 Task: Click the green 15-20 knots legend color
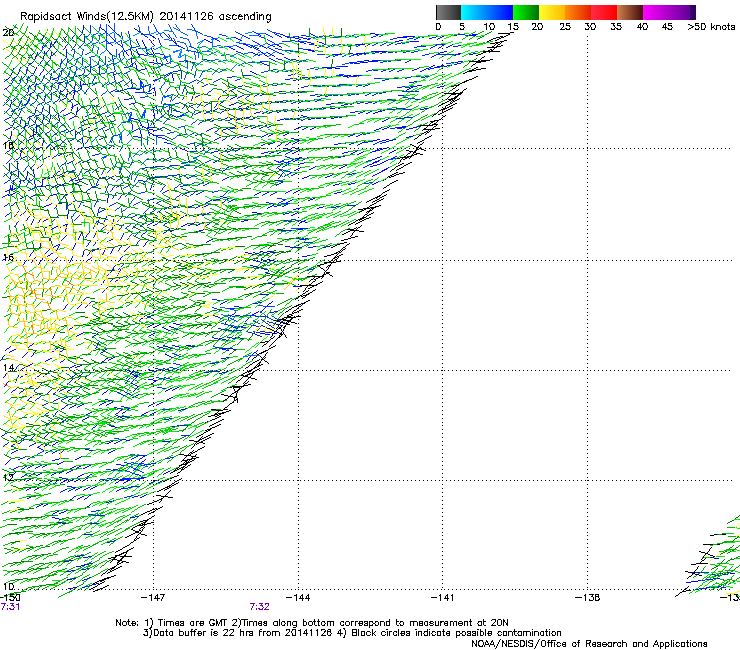point(526,12)
